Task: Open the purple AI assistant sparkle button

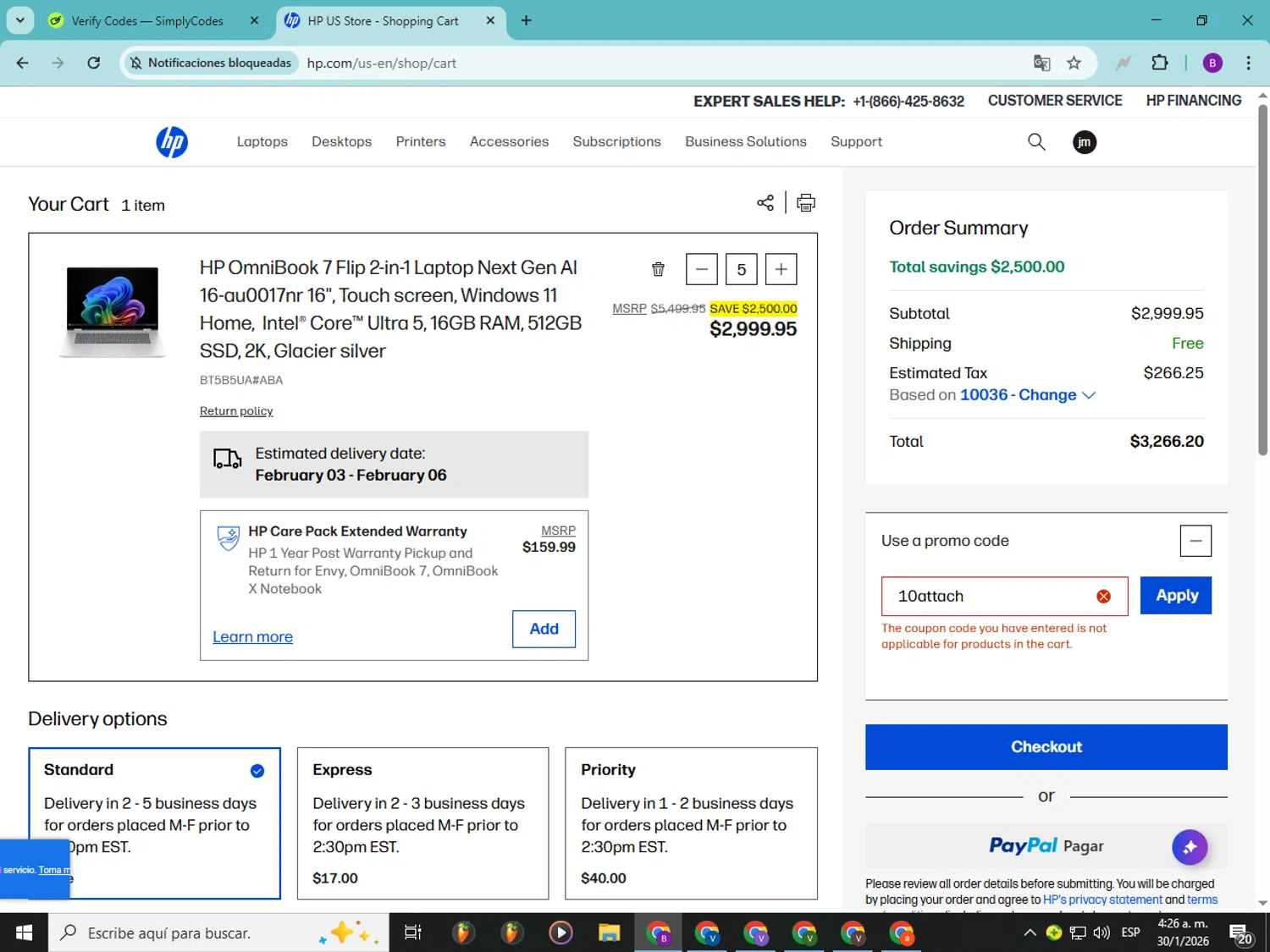Action: coord(1190,847)
